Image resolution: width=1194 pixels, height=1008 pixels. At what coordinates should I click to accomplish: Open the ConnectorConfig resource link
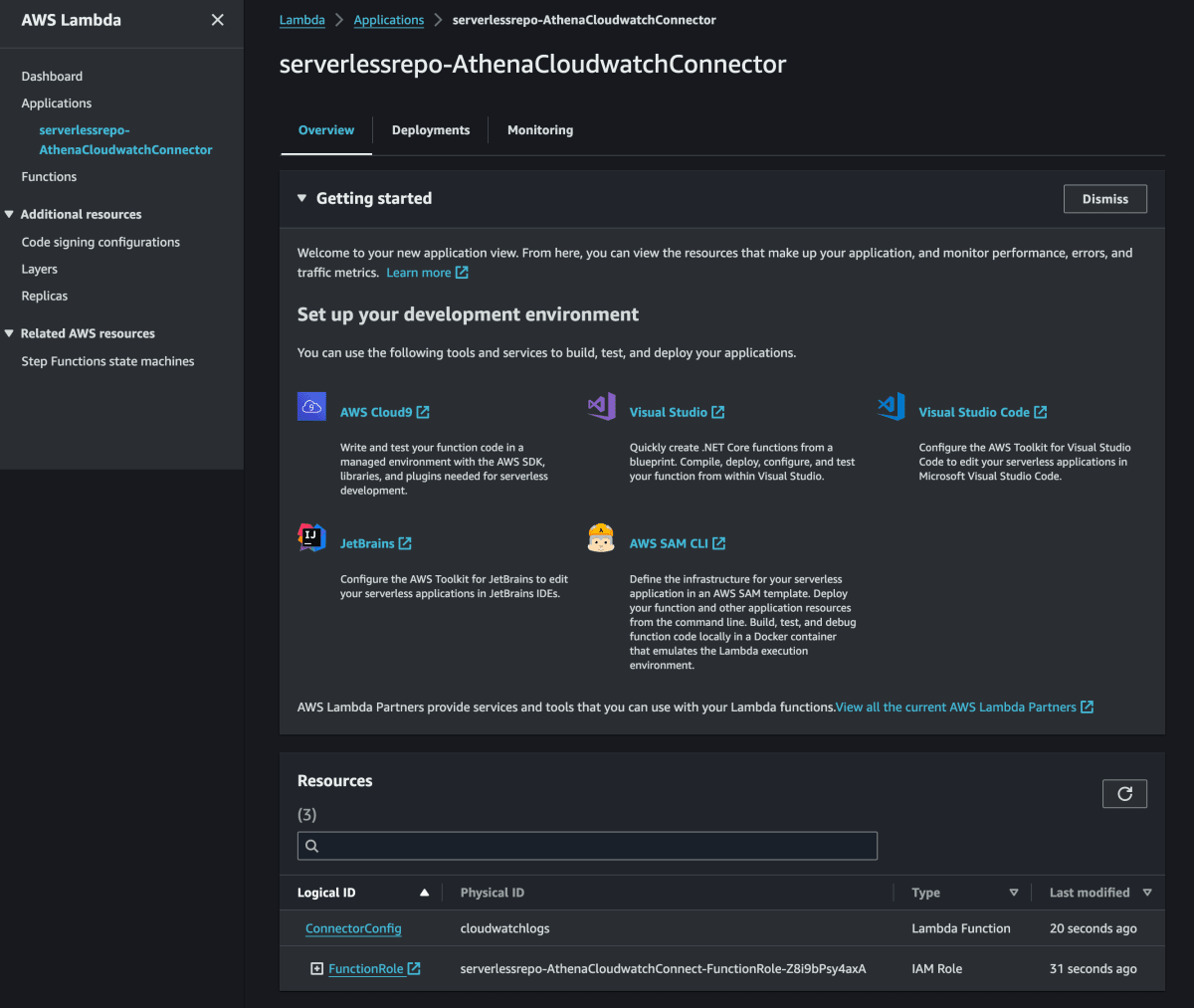pos(353,928)
